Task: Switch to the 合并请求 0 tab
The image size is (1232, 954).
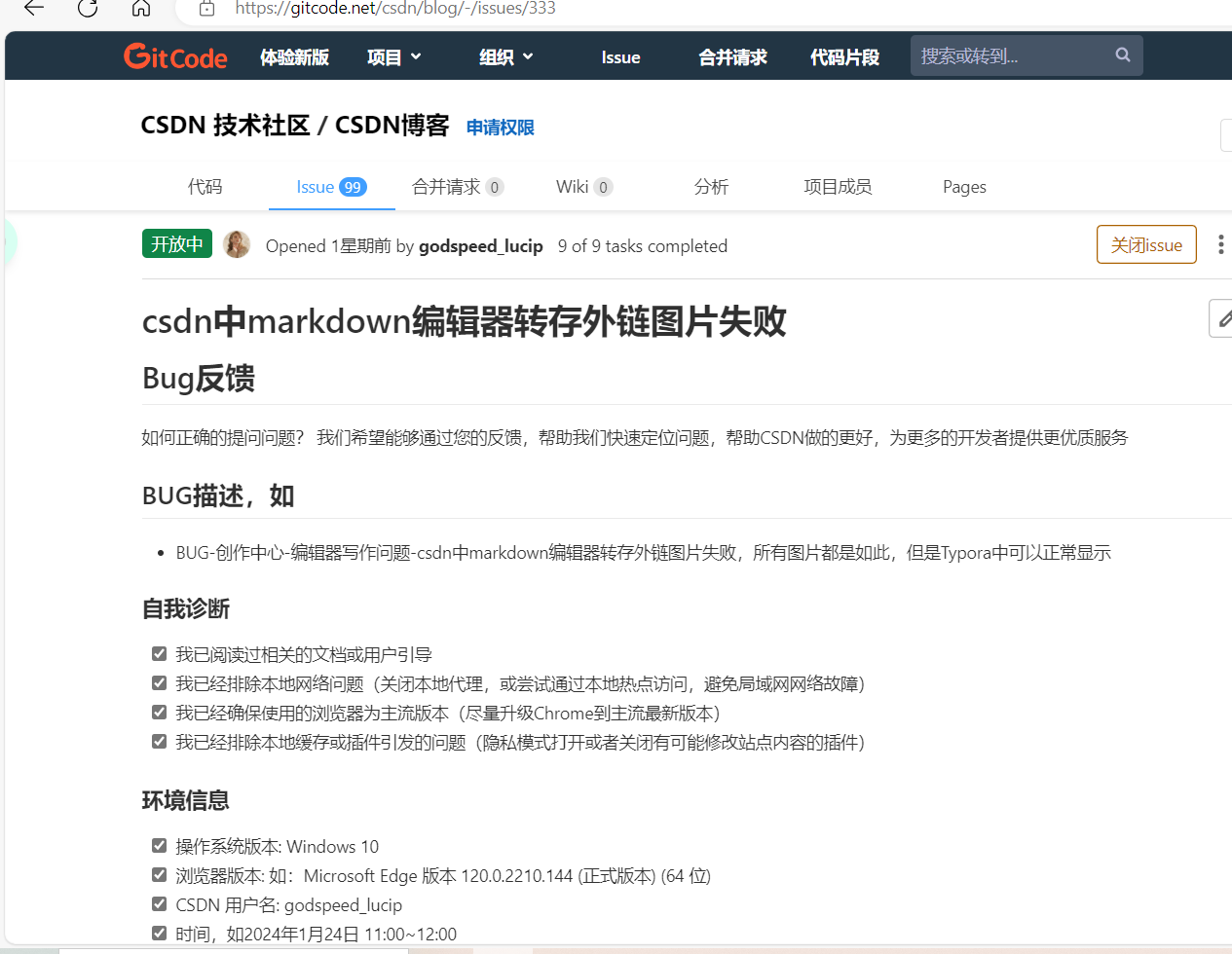Action: [x=458, y=187]
